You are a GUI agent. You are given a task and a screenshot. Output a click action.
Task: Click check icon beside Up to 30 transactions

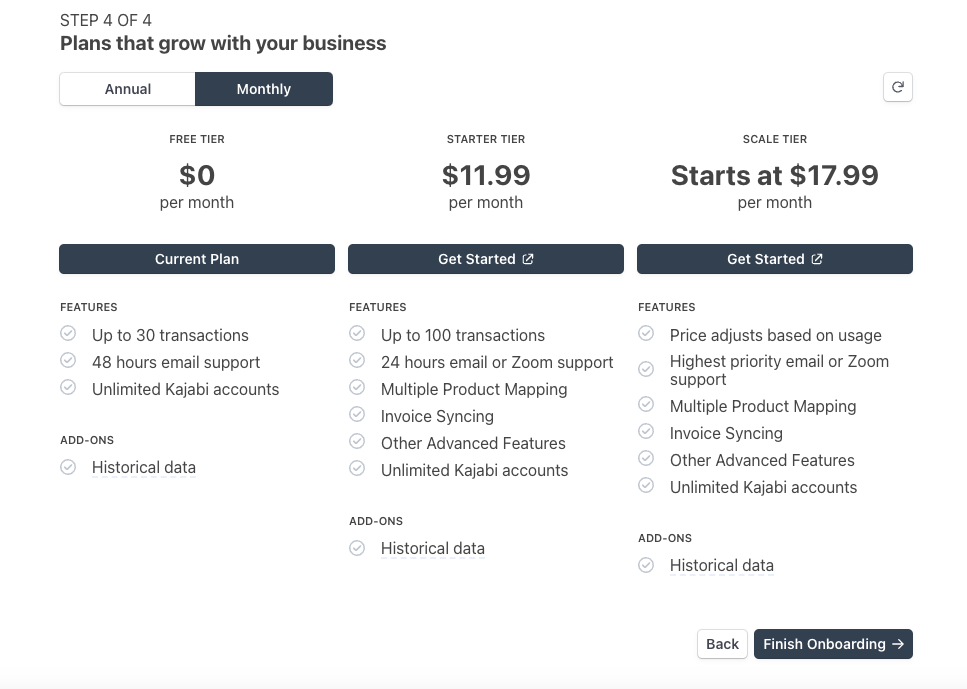(68, 334)
